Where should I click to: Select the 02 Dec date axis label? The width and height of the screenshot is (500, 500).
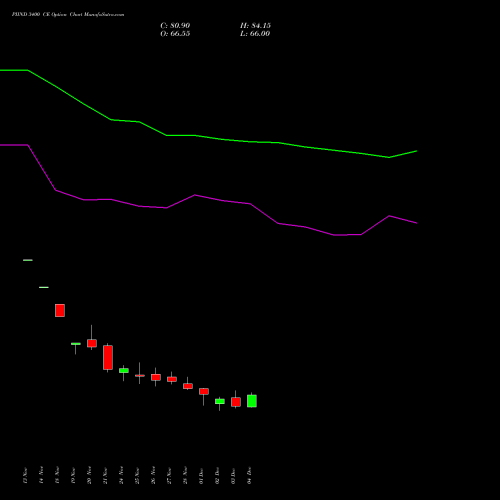[218, 476]
